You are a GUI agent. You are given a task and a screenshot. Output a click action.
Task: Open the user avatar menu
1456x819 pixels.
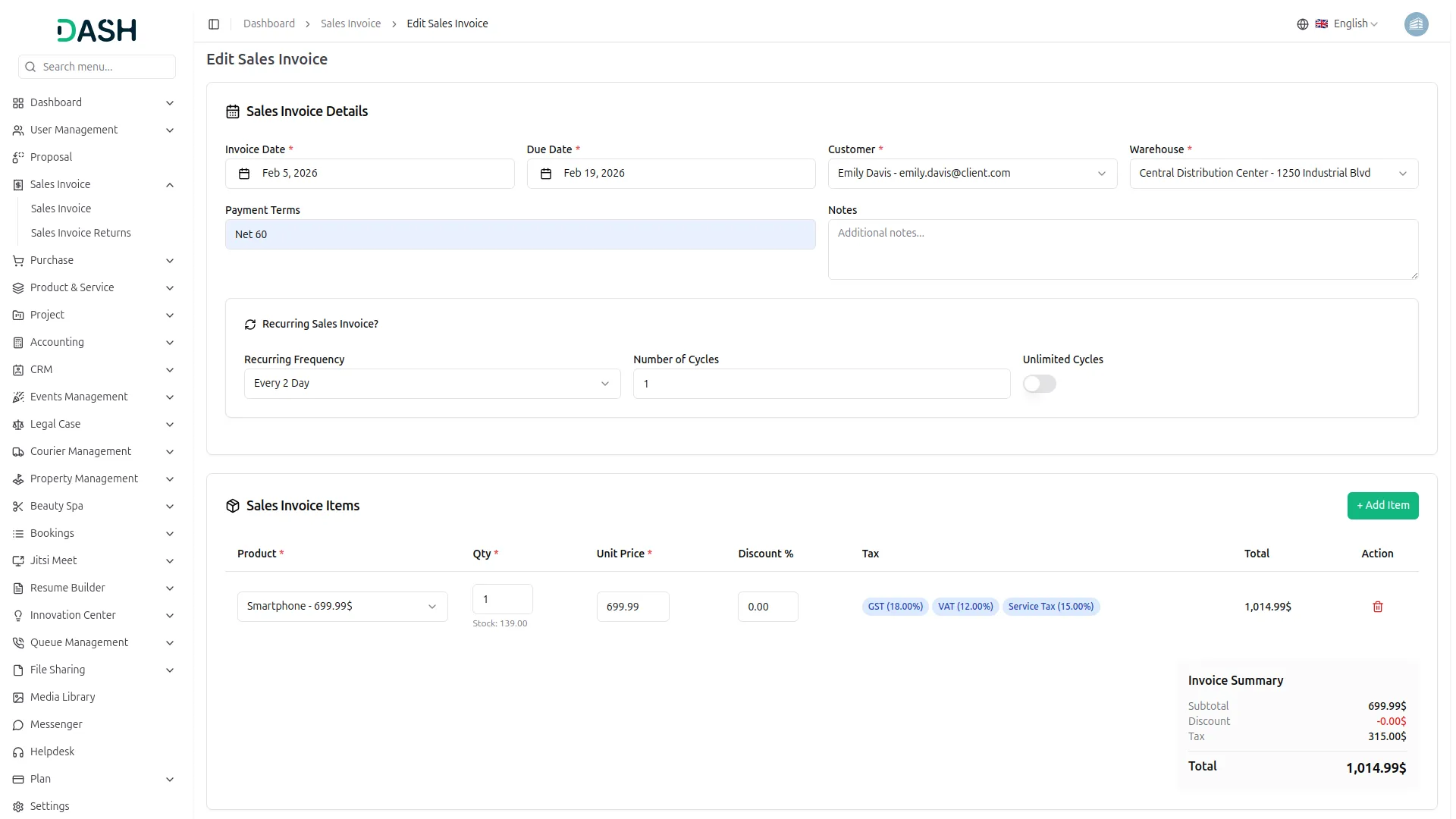(x=1416, y=24)
